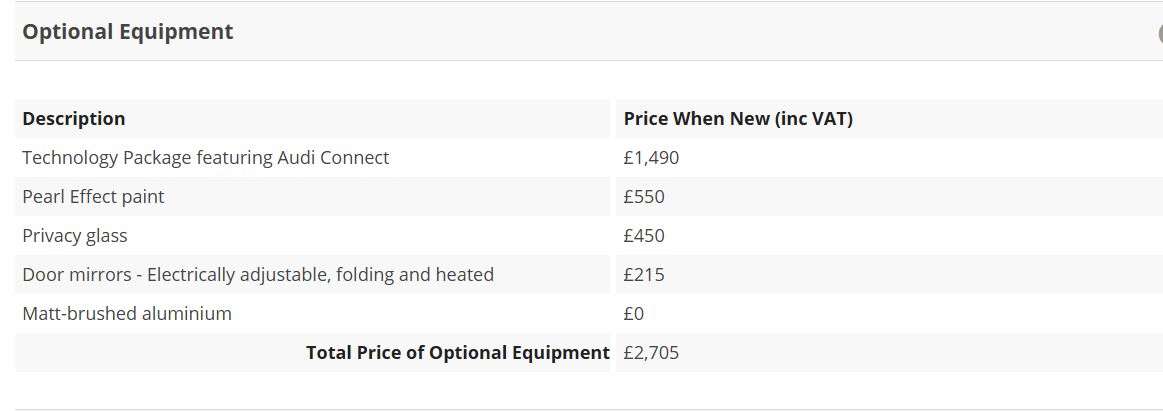Collapse the Optional Equipment section heading
The height and width of the screenshot is (411, 1163).
coord(128,32)
